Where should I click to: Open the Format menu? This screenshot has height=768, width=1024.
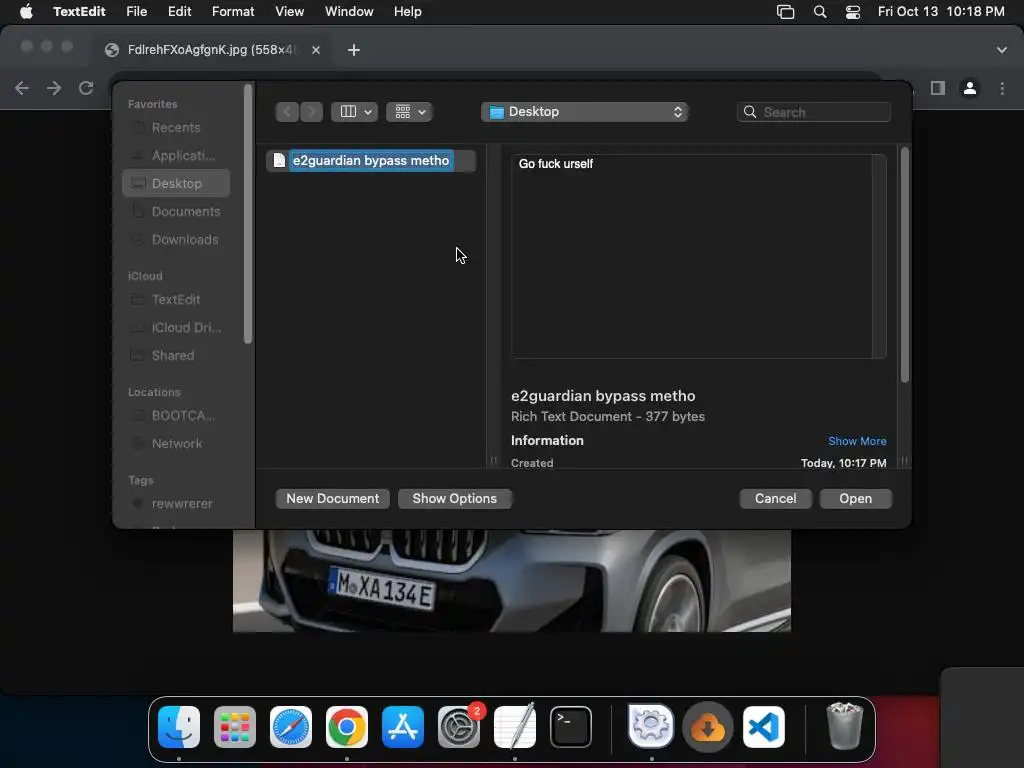[x=233, y=12]
